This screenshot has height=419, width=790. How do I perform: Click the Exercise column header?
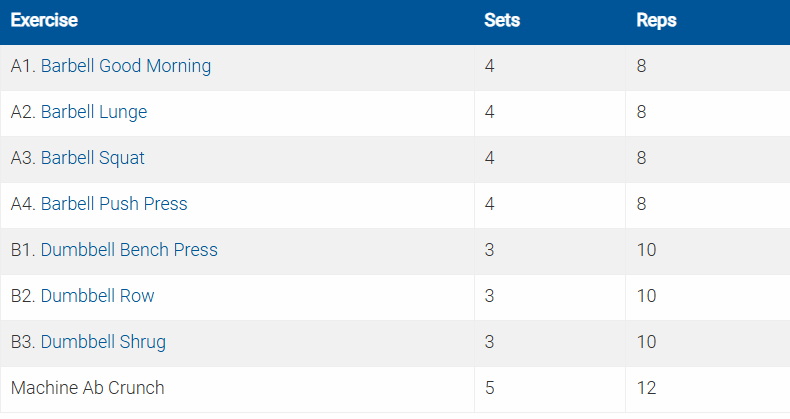point(44,20)
